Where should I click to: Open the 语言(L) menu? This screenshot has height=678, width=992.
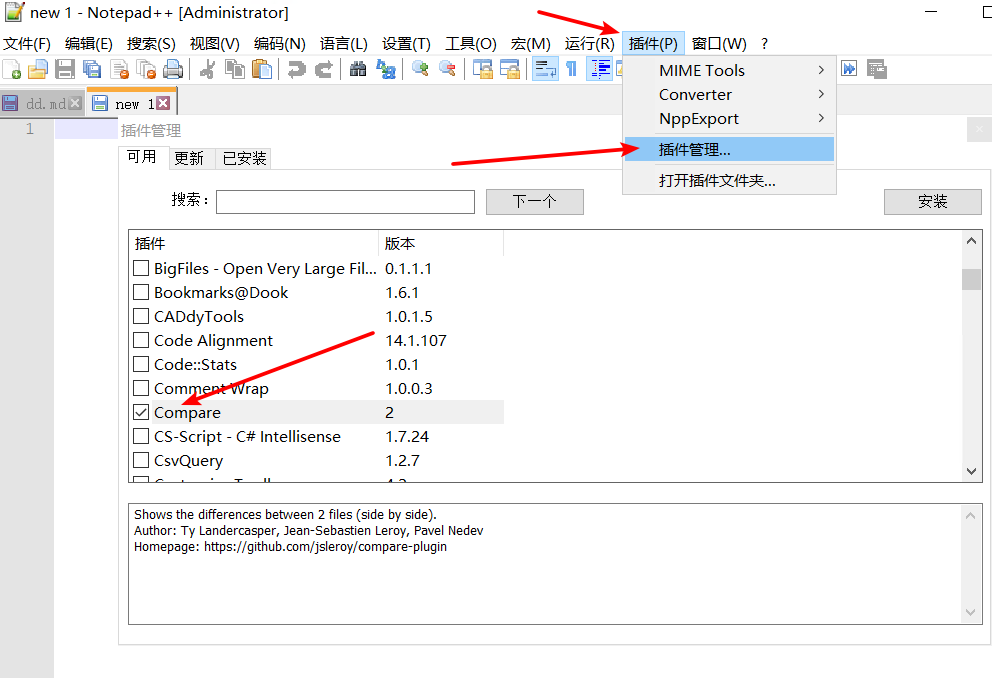(344, 44)
